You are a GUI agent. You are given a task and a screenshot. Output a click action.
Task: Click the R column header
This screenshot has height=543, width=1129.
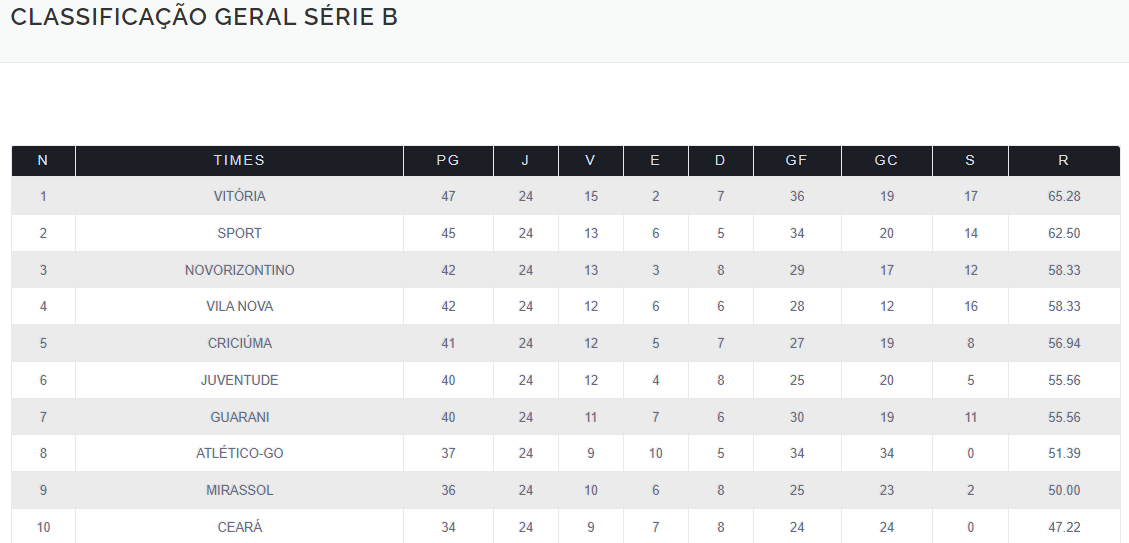coord(1063,160)
